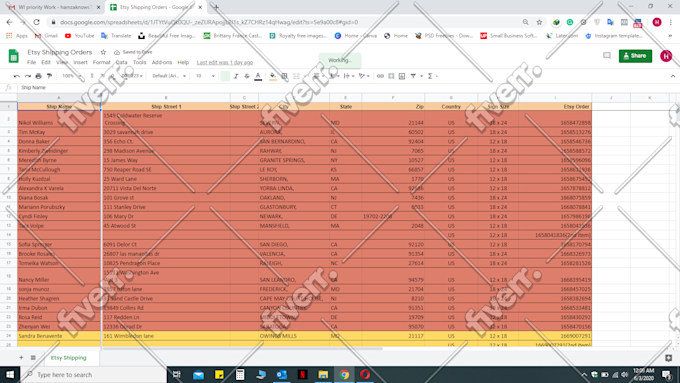Collapse the toolbar with the chevron arrow
This screenshot has width=680, height=383.
(673, 76)
